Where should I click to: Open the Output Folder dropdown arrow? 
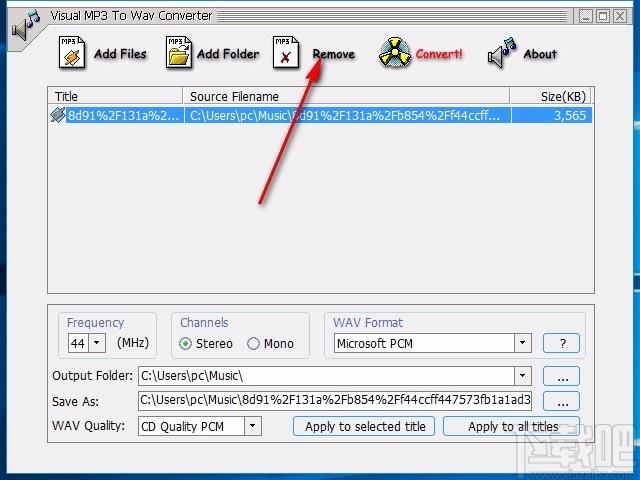pos(522,376)
